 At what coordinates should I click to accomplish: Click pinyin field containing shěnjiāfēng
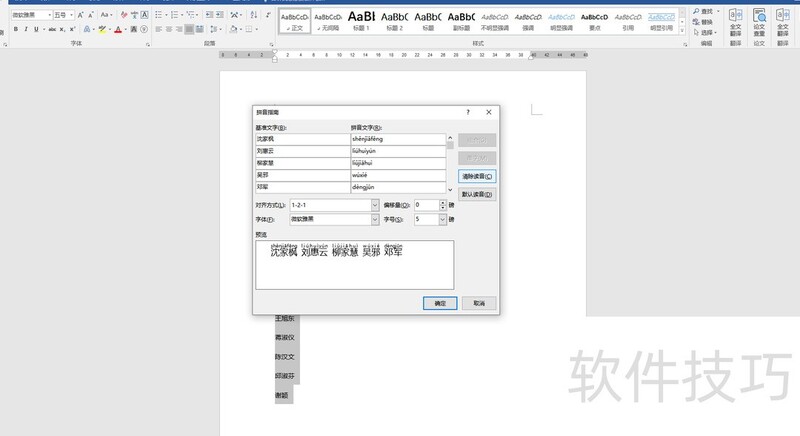(x=397, y=139)
